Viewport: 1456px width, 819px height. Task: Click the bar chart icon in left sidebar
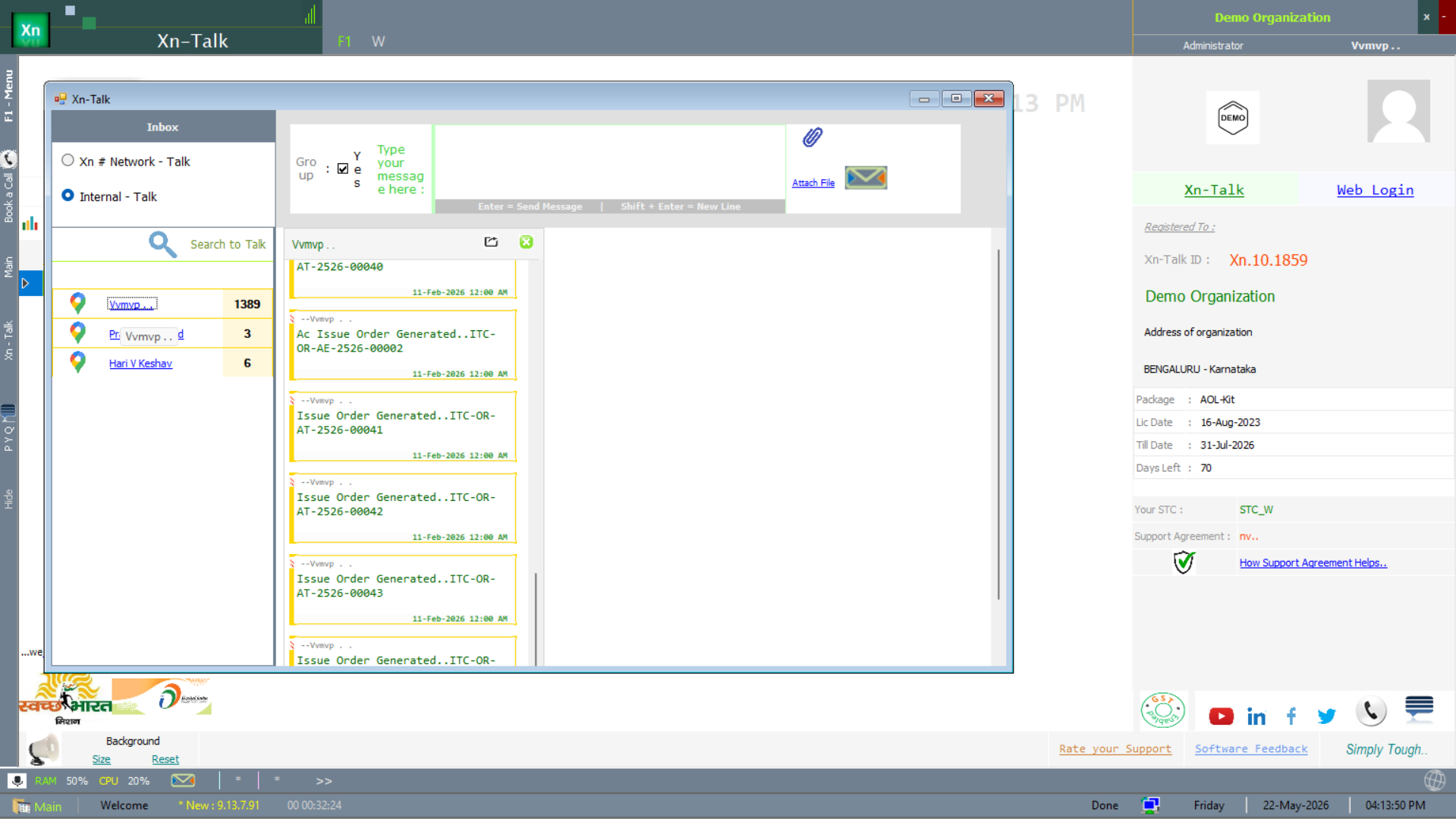[x=30, y=223]
